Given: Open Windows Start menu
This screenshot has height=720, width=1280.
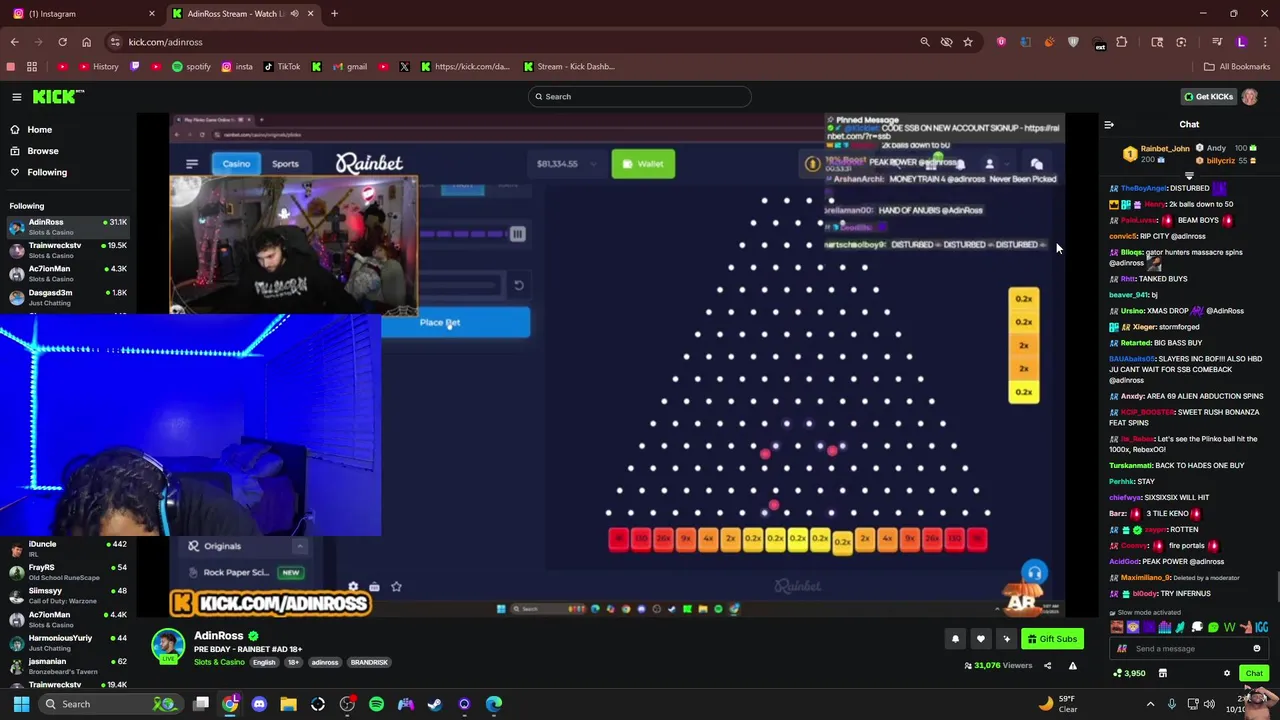Looking at the screenshot, I should (21, 704).
